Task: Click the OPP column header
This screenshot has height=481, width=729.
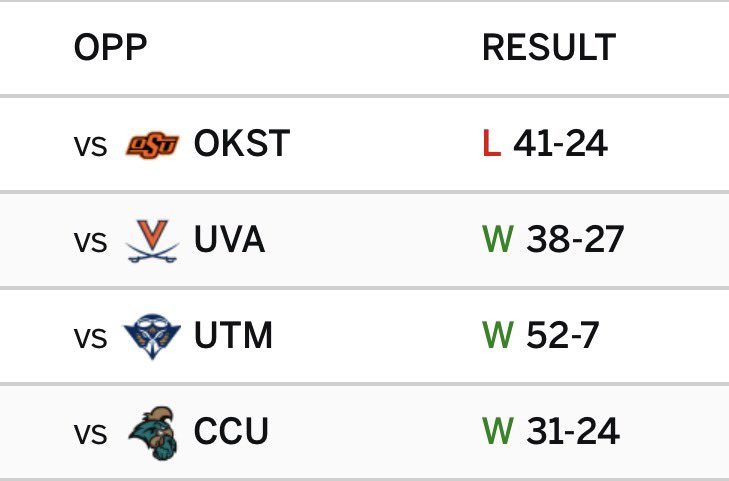Action: pos(111,47)
